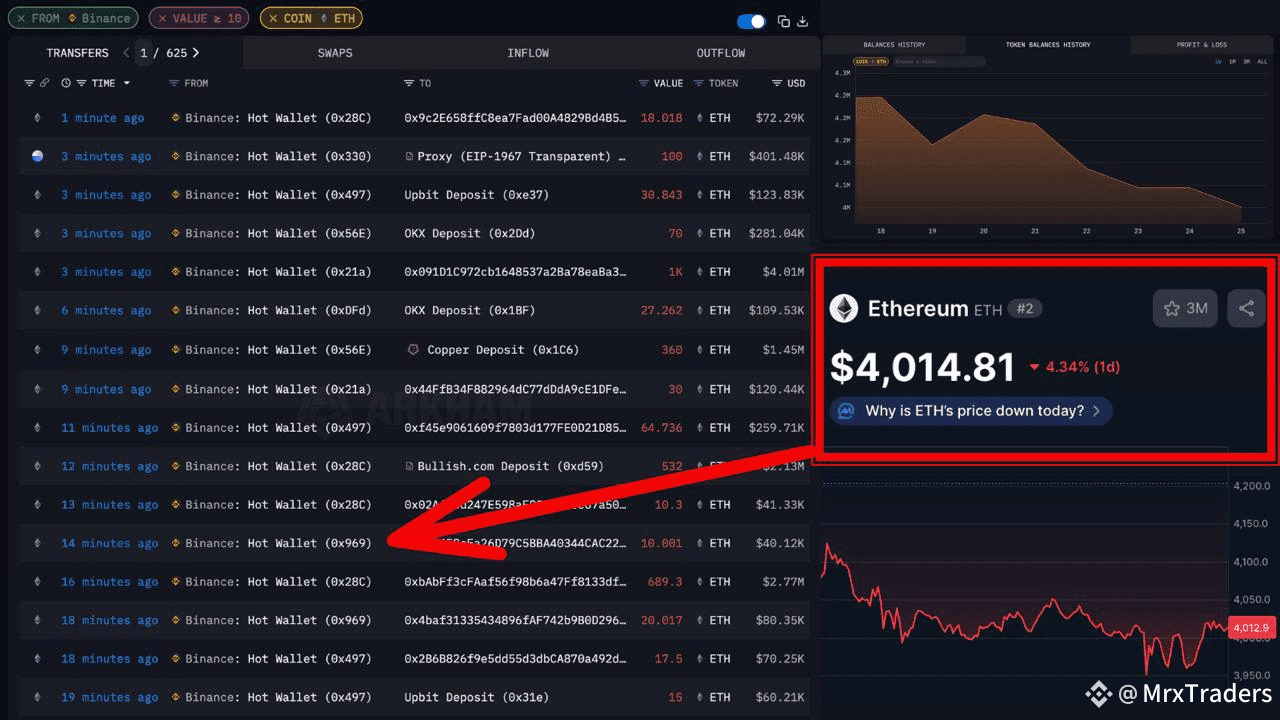Remove the FROM Binance filter chip

click(21, 18)
